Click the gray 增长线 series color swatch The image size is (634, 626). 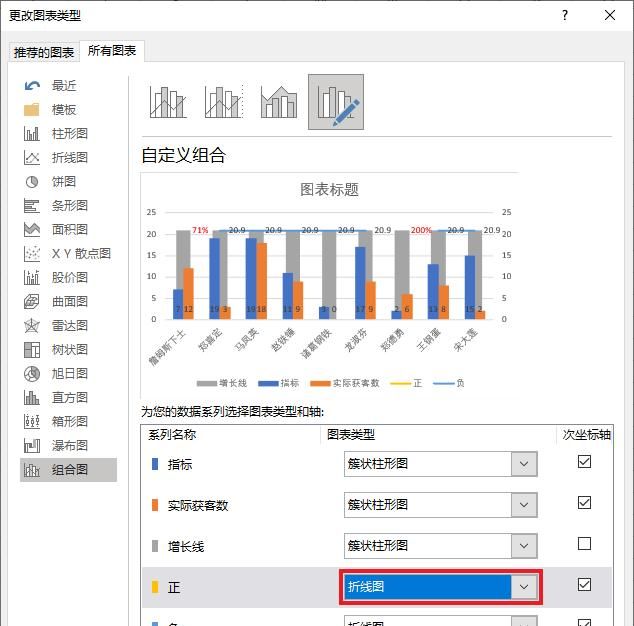click(x=155, y=546)
